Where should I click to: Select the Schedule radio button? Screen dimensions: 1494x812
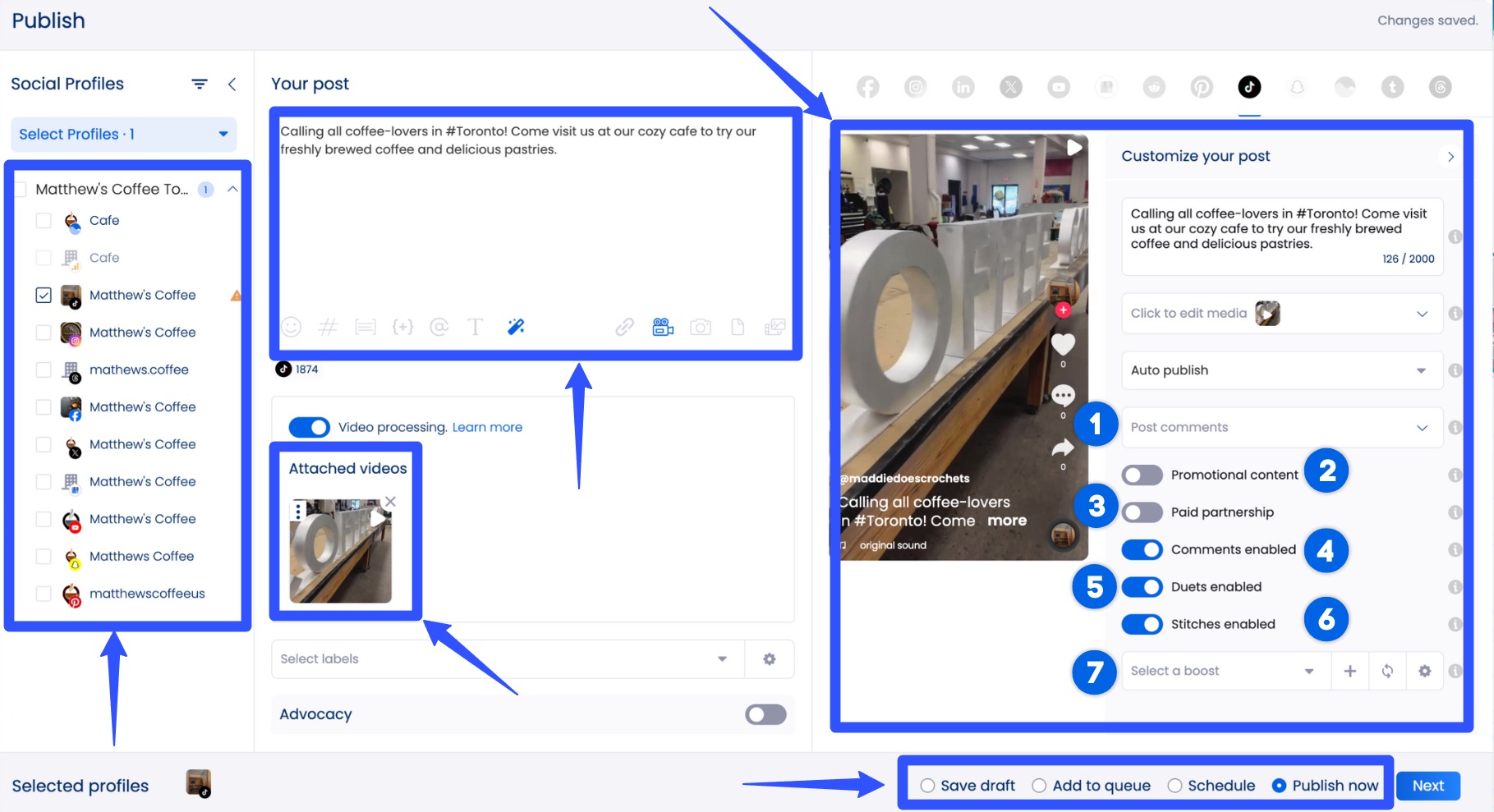1174,785
